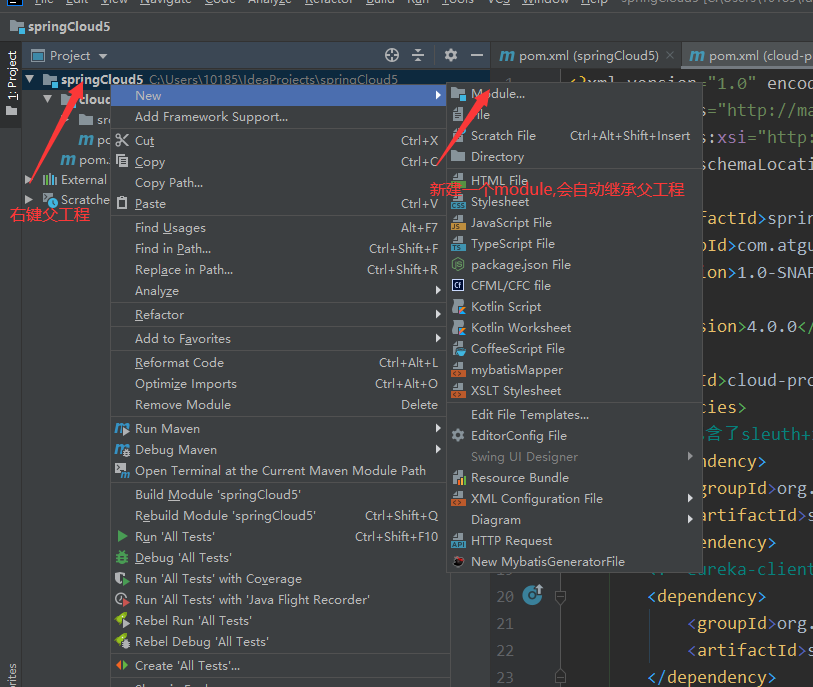This screenshot has height=687, width=813.
Task: Select Kotlin Script from New submenu
Action: coord(506,307)
